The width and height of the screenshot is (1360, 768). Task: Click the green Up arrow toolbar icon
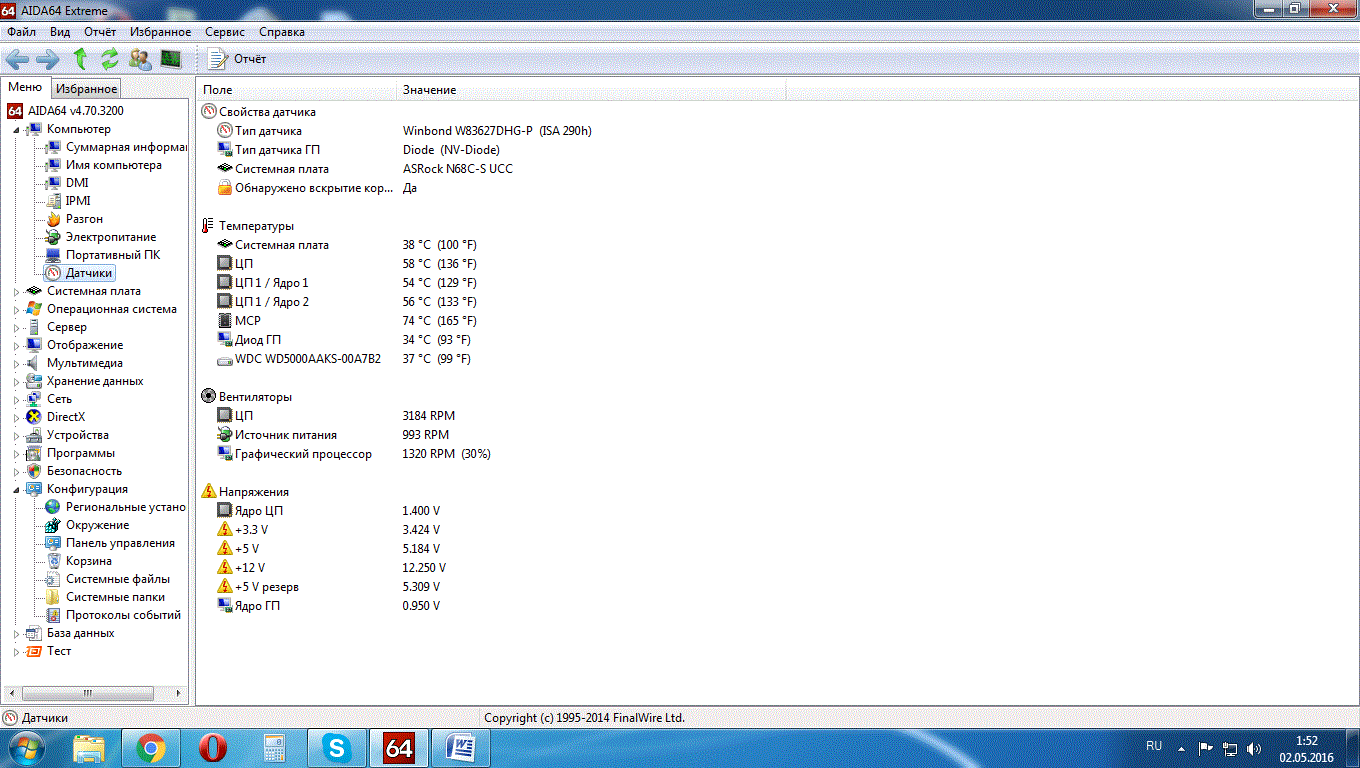tap(80, 59)
